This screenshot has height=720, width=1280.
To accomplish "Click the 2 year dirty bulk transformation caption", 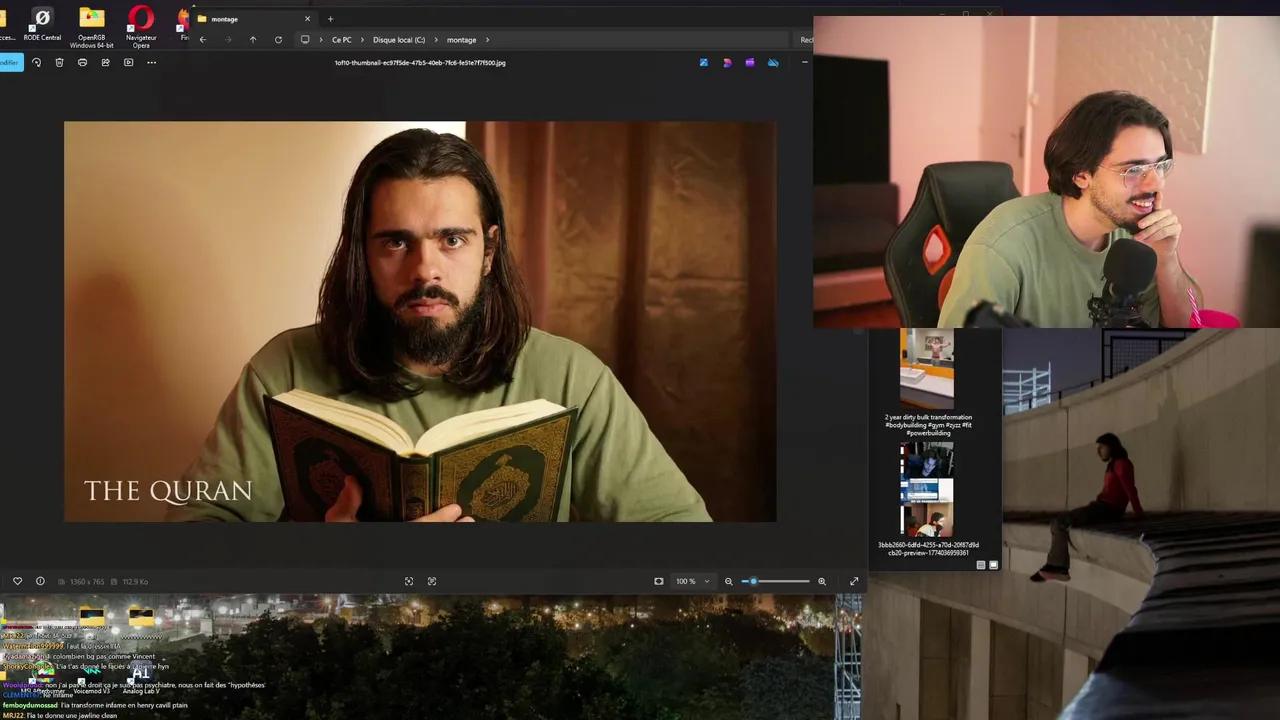I will [x=928, y=425].
